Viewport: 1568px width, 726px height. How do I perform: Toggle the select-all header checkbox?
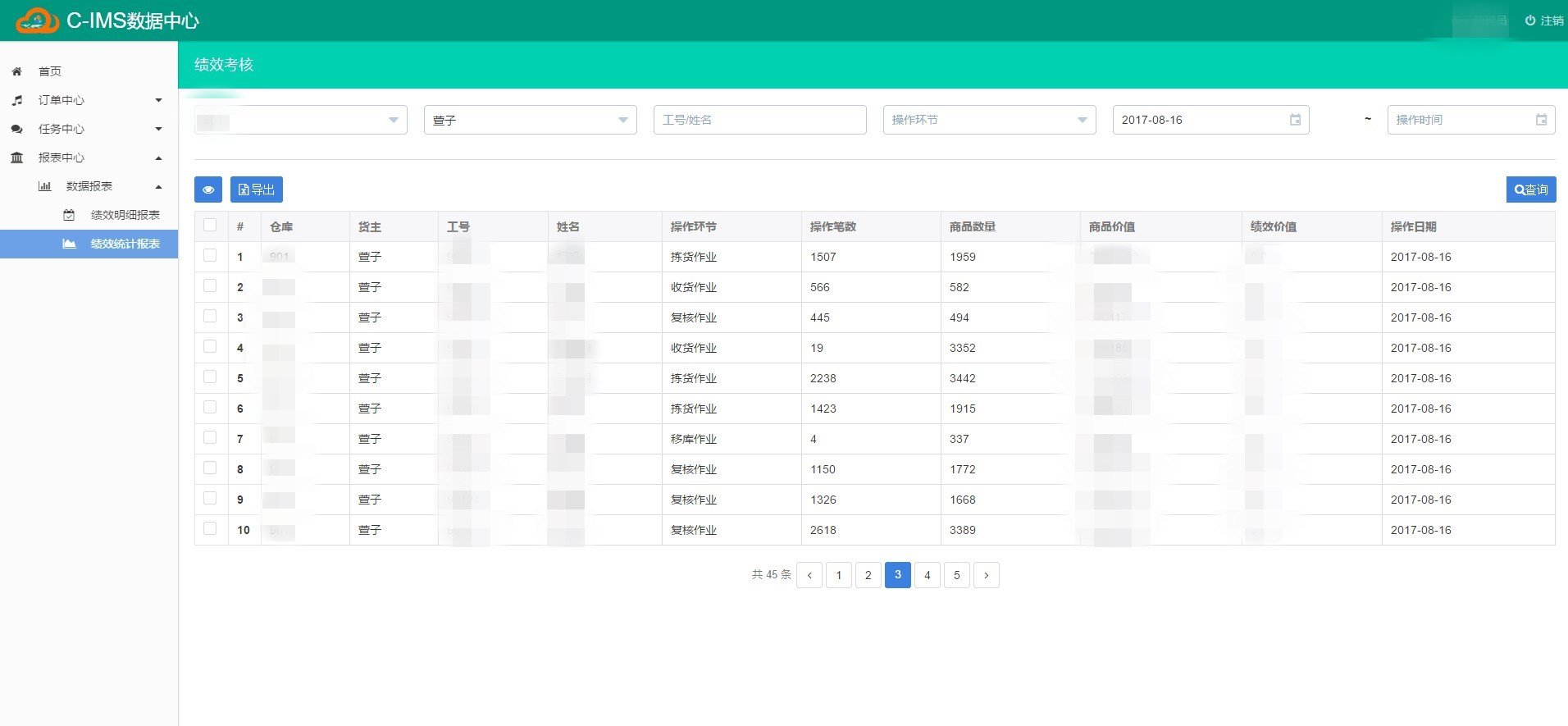point(210,226)
